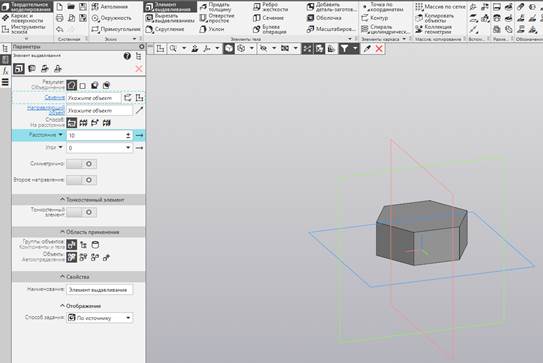Collapse the Область применения section
543x363 pixels.
point(79,232)
